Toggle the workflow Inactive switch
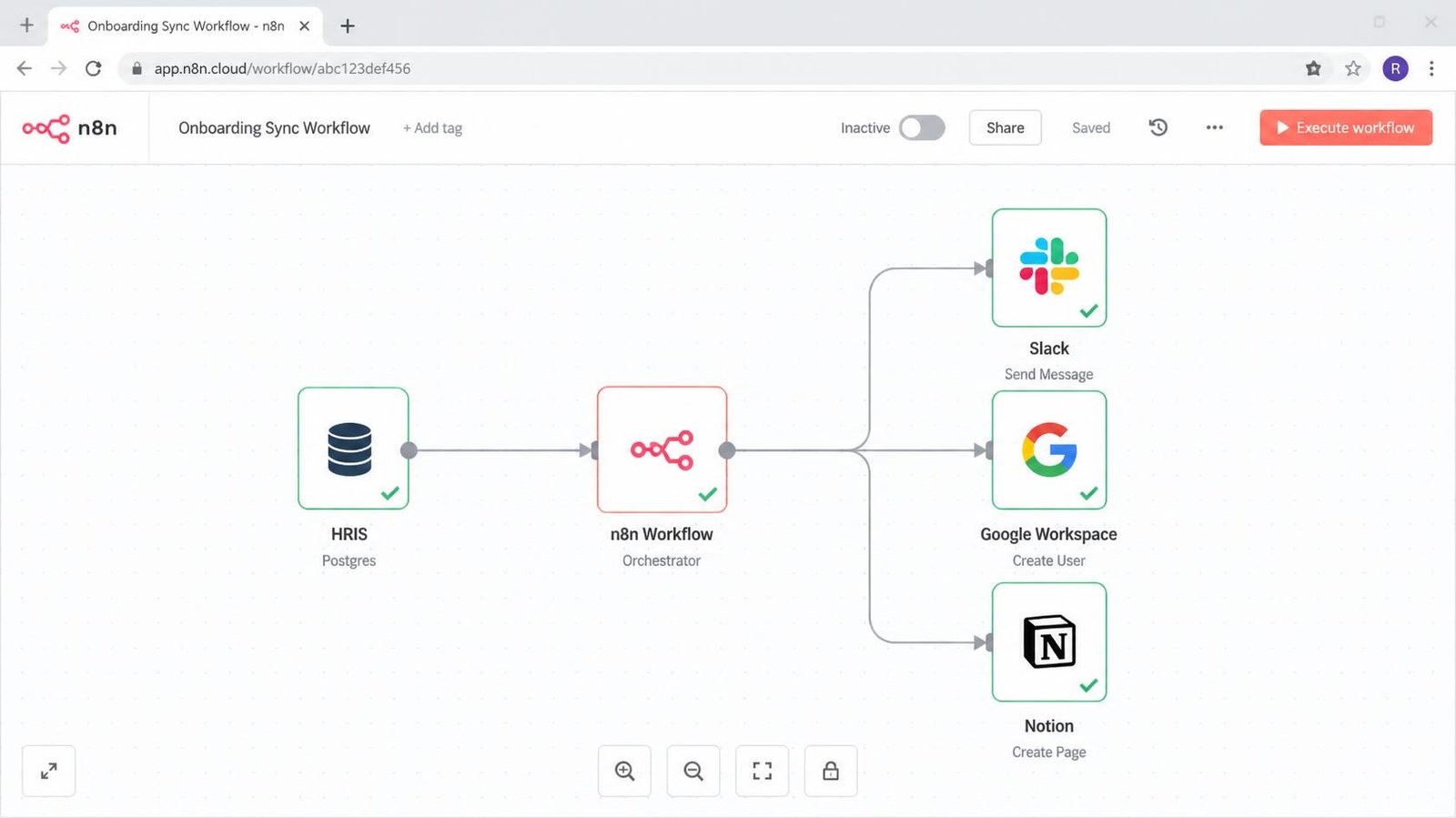 coord(922,127)
